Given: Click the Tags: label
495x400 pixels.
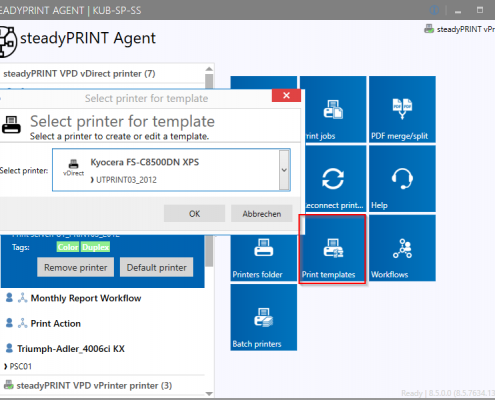Looking at the screenshot, I should (x=21, y=247).
